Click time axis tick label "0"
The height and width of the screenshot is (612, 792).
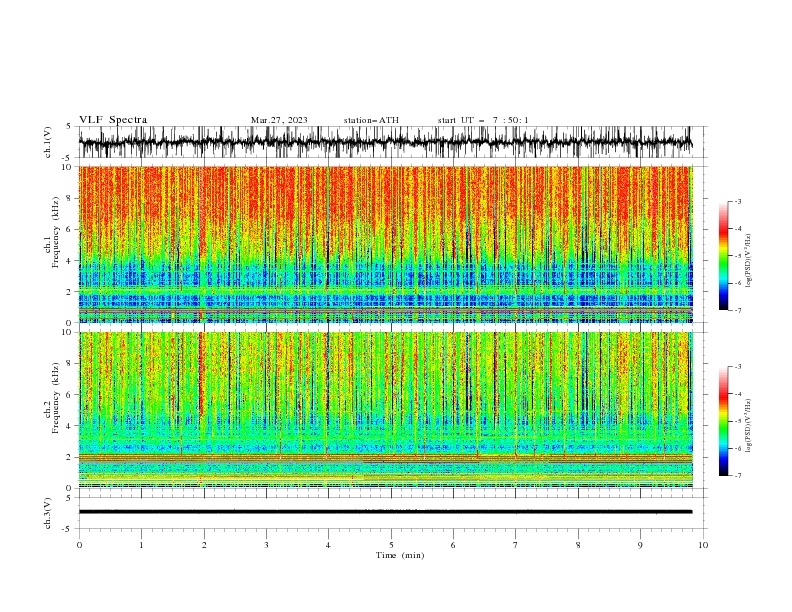coord(79,545)
